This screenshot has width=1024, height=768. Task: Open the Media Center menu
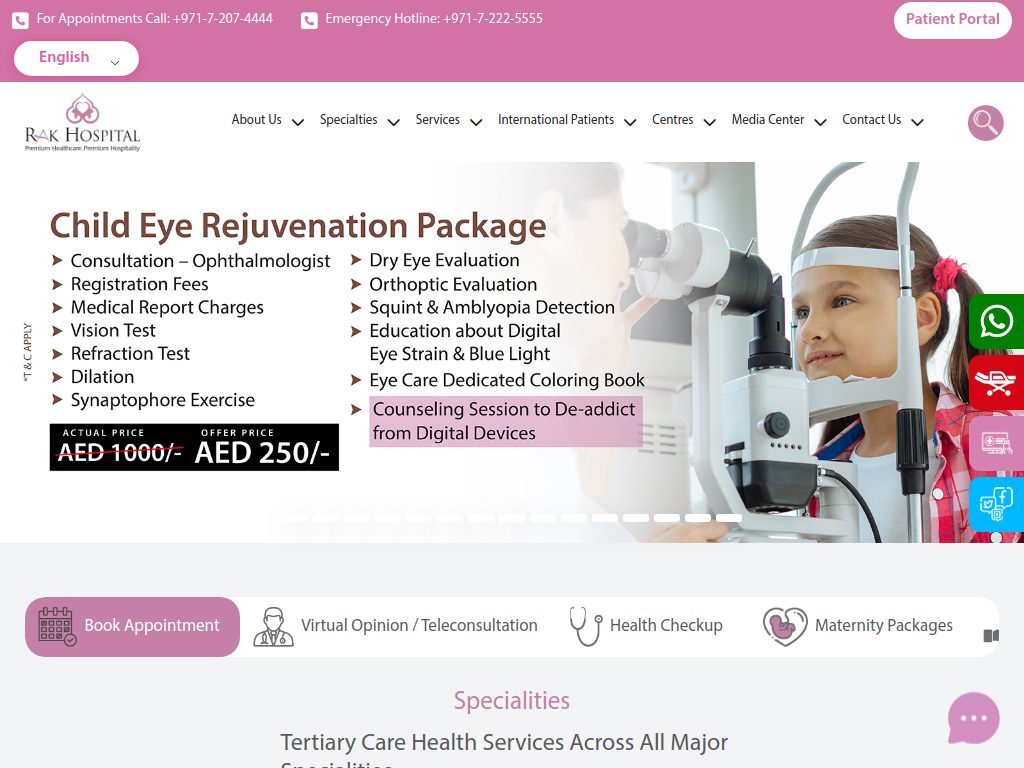click(x=767, y=120)
